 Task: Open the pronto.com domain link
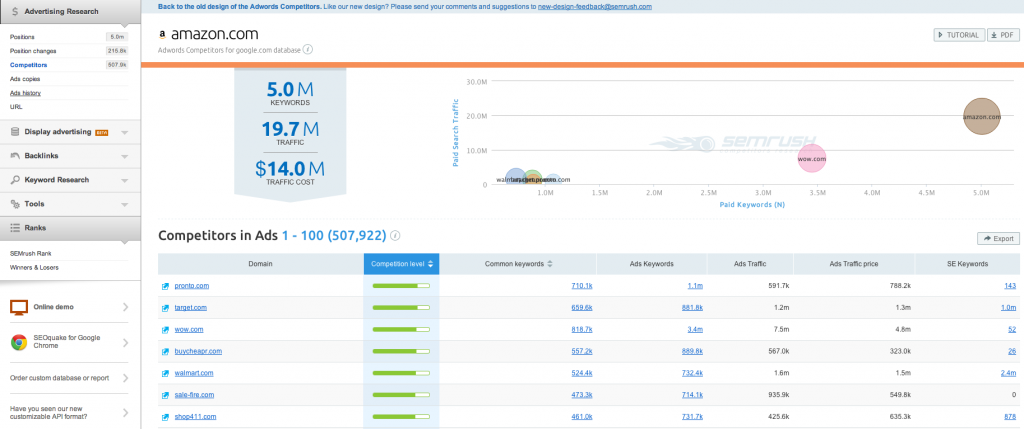coord(191,286)
